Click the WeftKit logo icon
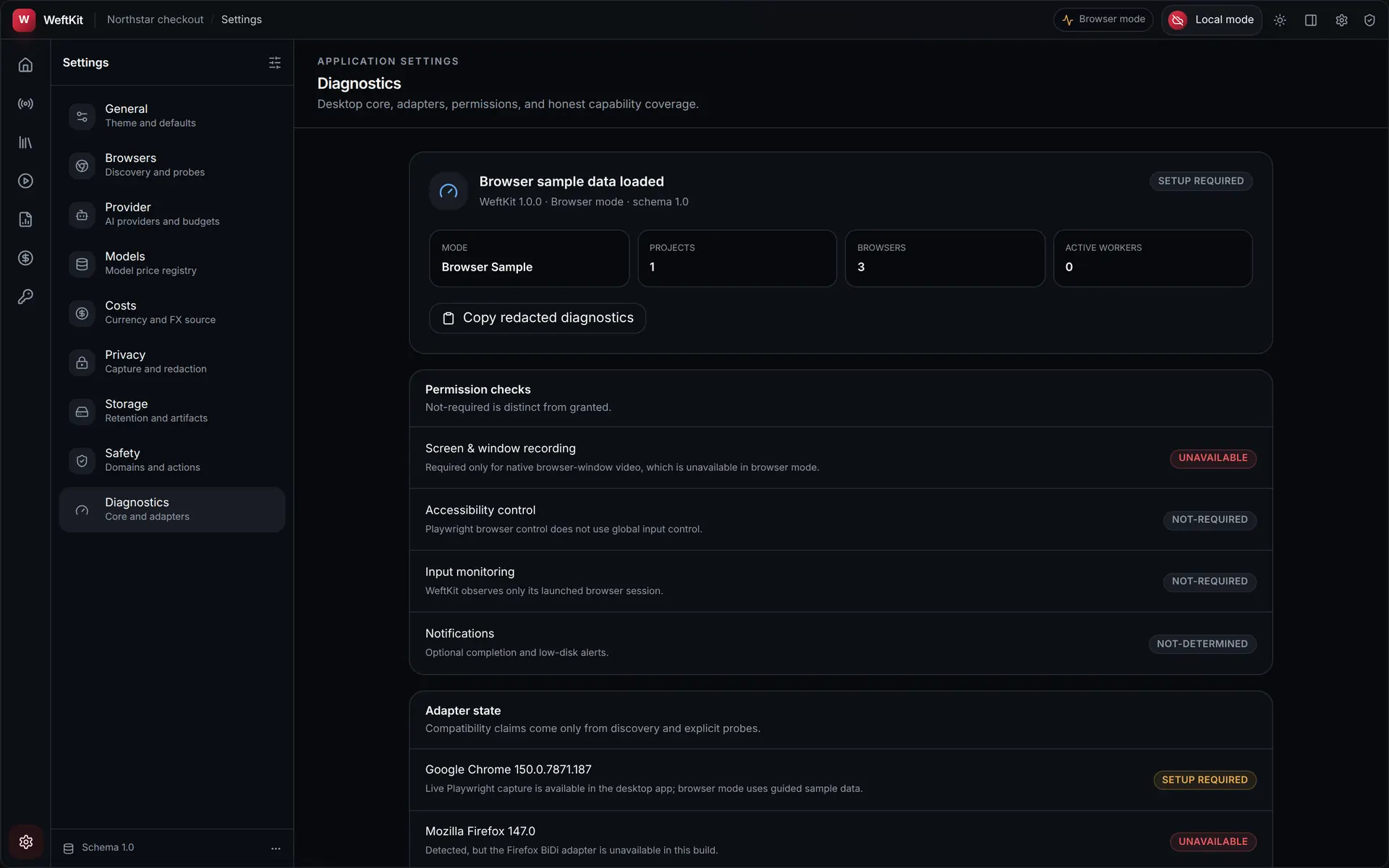This screenshot has width=1389, height=868. tap(24, 20)
